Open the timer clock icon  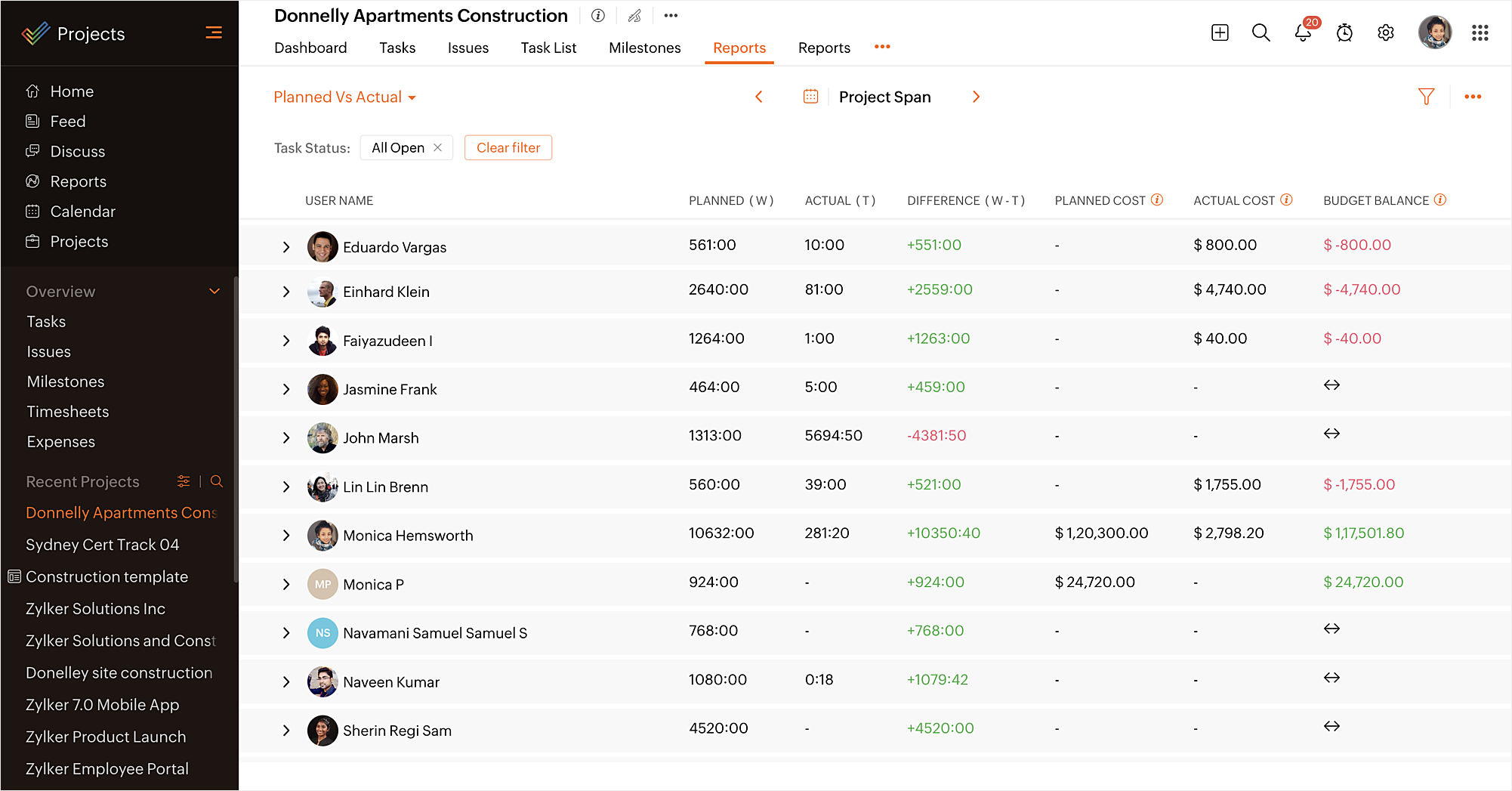1344,32
